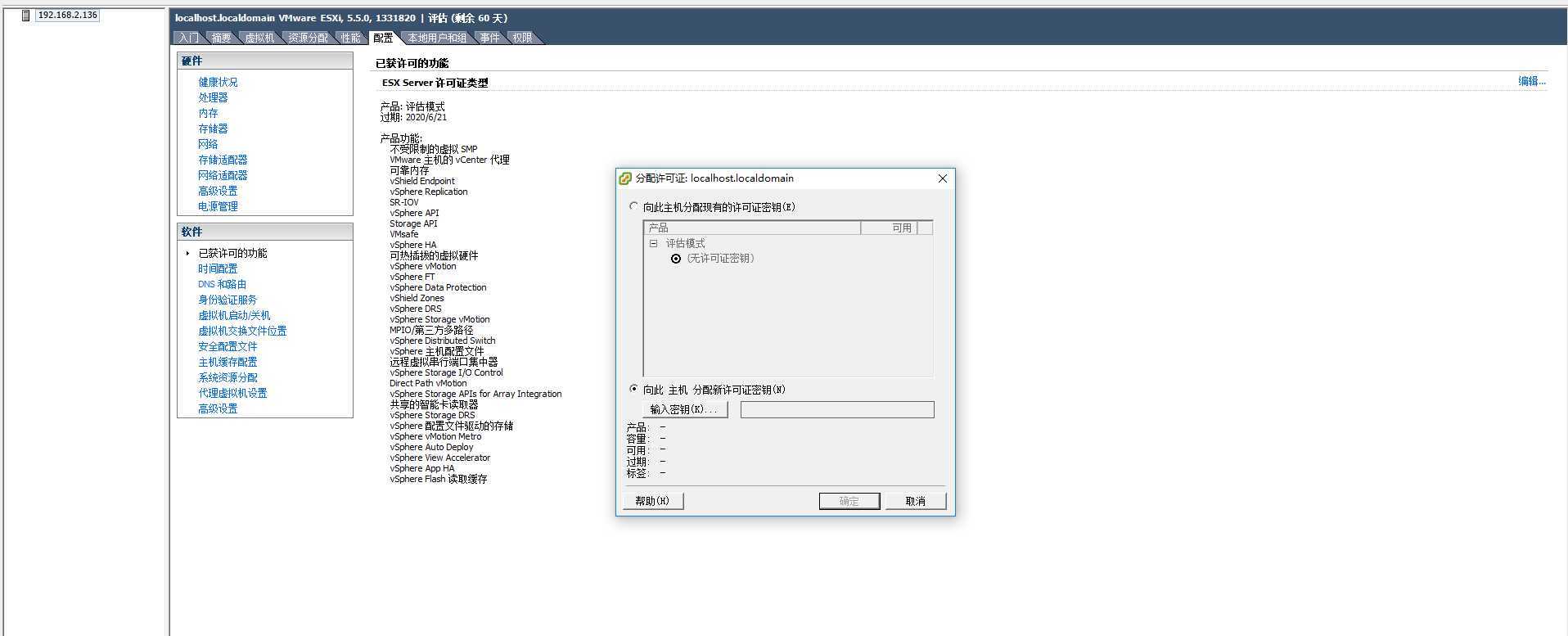The height and width of the screenshot is (636, 1568).
Task: Click the '过期: 2020/6/21' expiry text
Action: [x=413, y=117]
